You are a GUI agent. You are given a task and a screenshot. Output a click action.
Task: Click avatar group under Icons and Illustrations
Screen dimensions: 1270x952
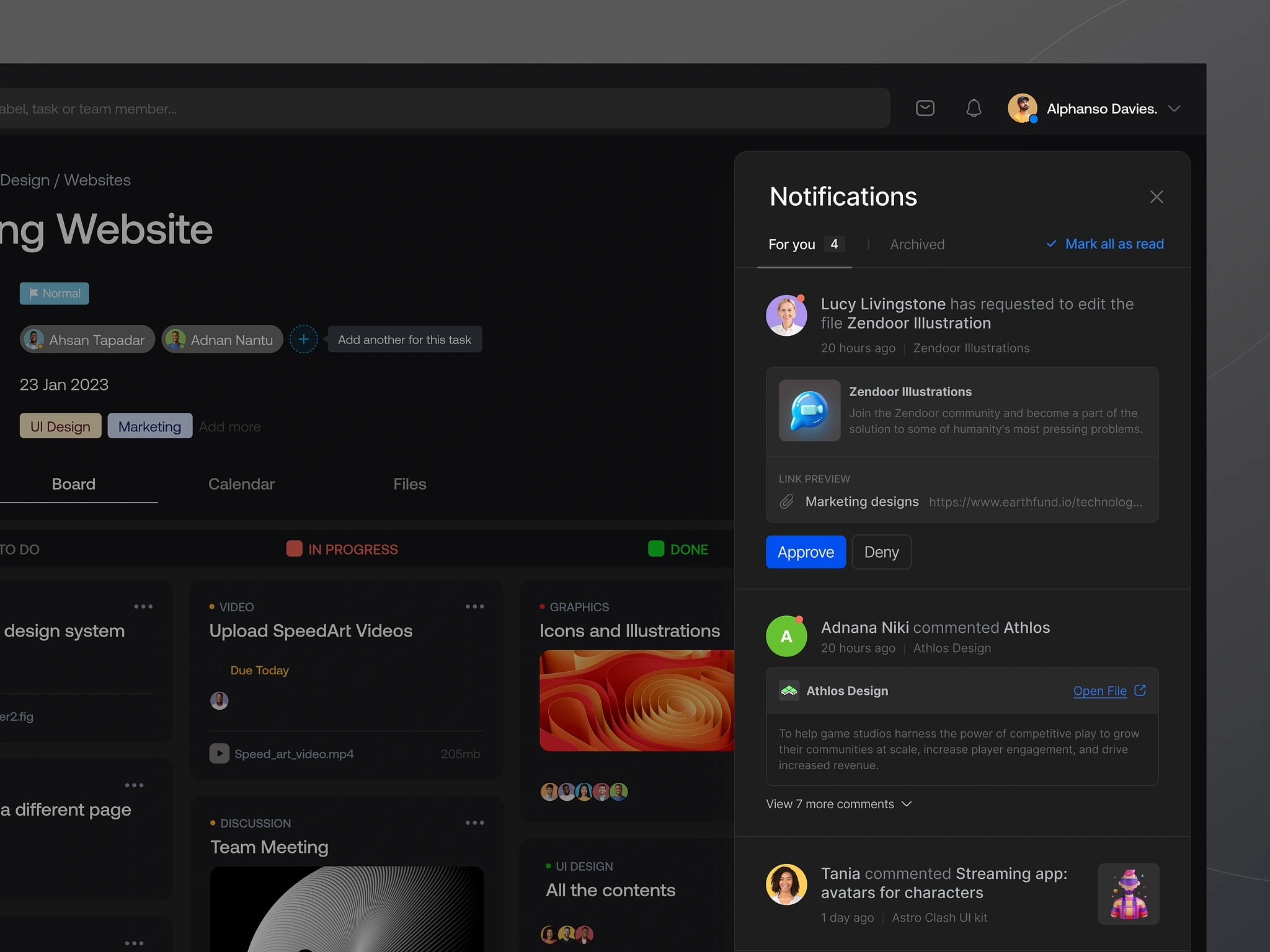pos(584,791)
